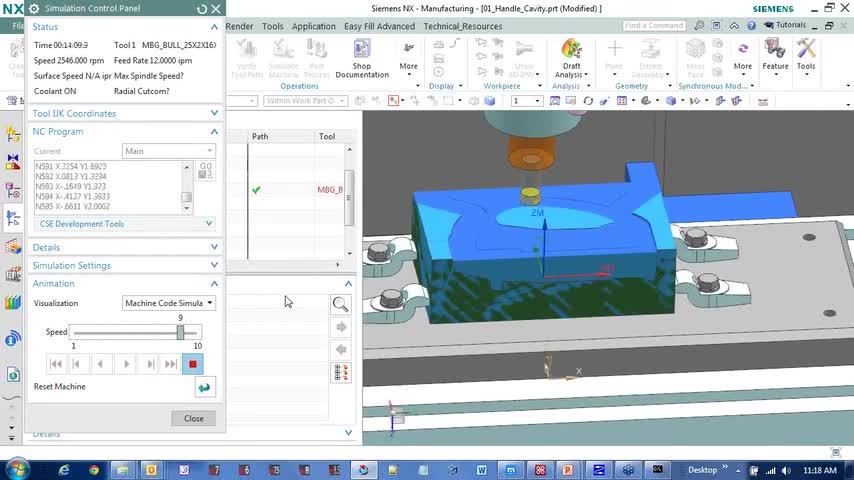Open Synchronous Modeling More dropdown
Viewport: 854px width, 480px height.
[742, 57]
